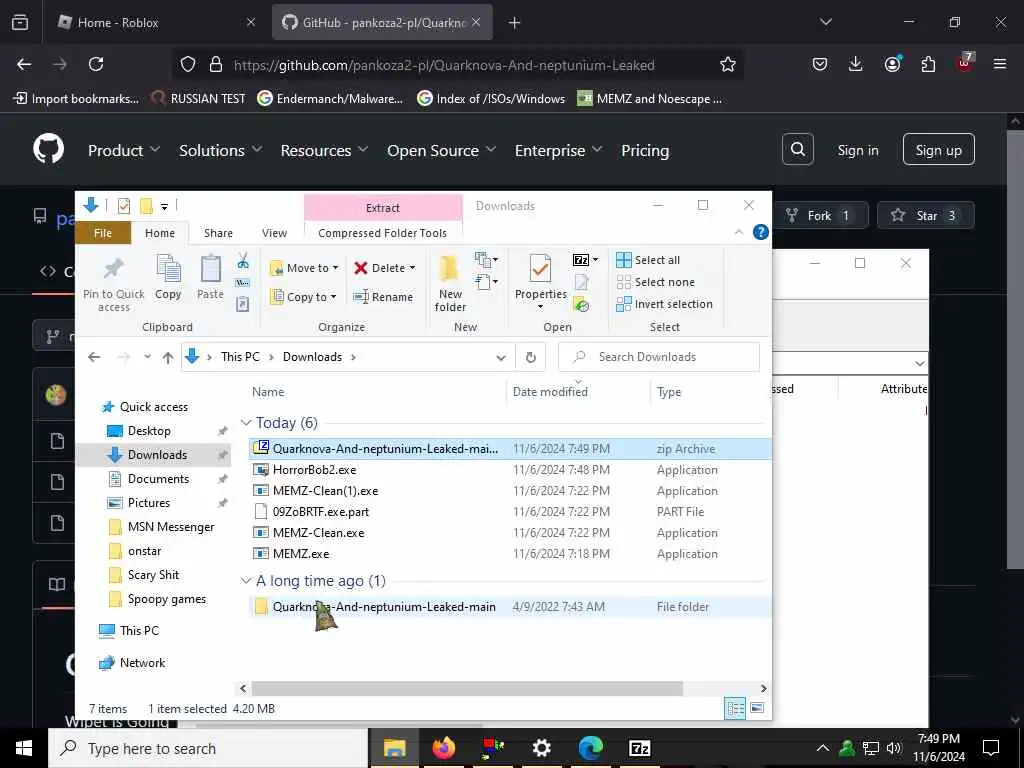Click the Search Downloads field
The width and height of the screenshot is (1024, 768).
tap(659, 357)
